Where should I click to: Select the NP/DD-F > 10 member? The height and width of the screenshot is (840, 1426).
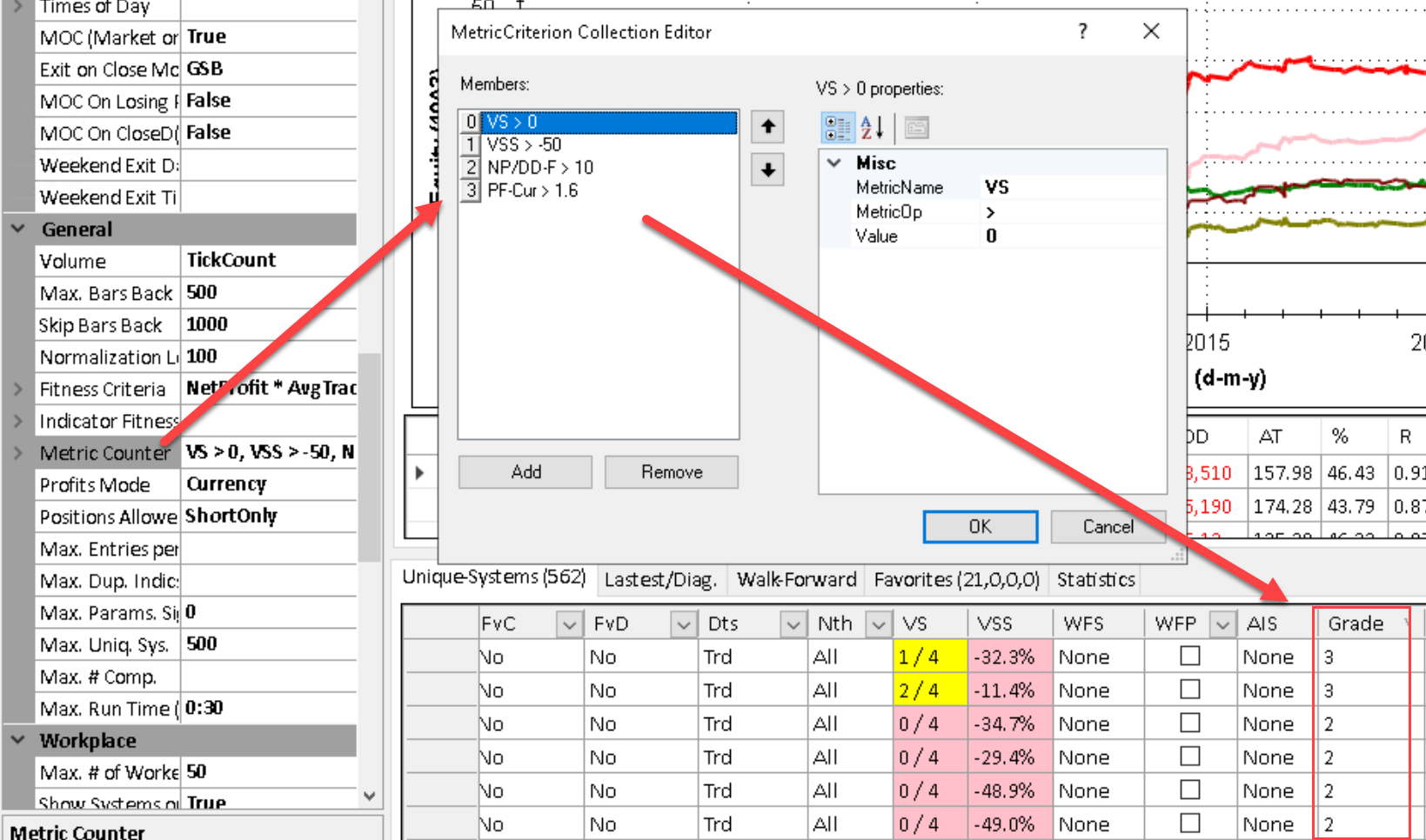[x=539, y=167]
